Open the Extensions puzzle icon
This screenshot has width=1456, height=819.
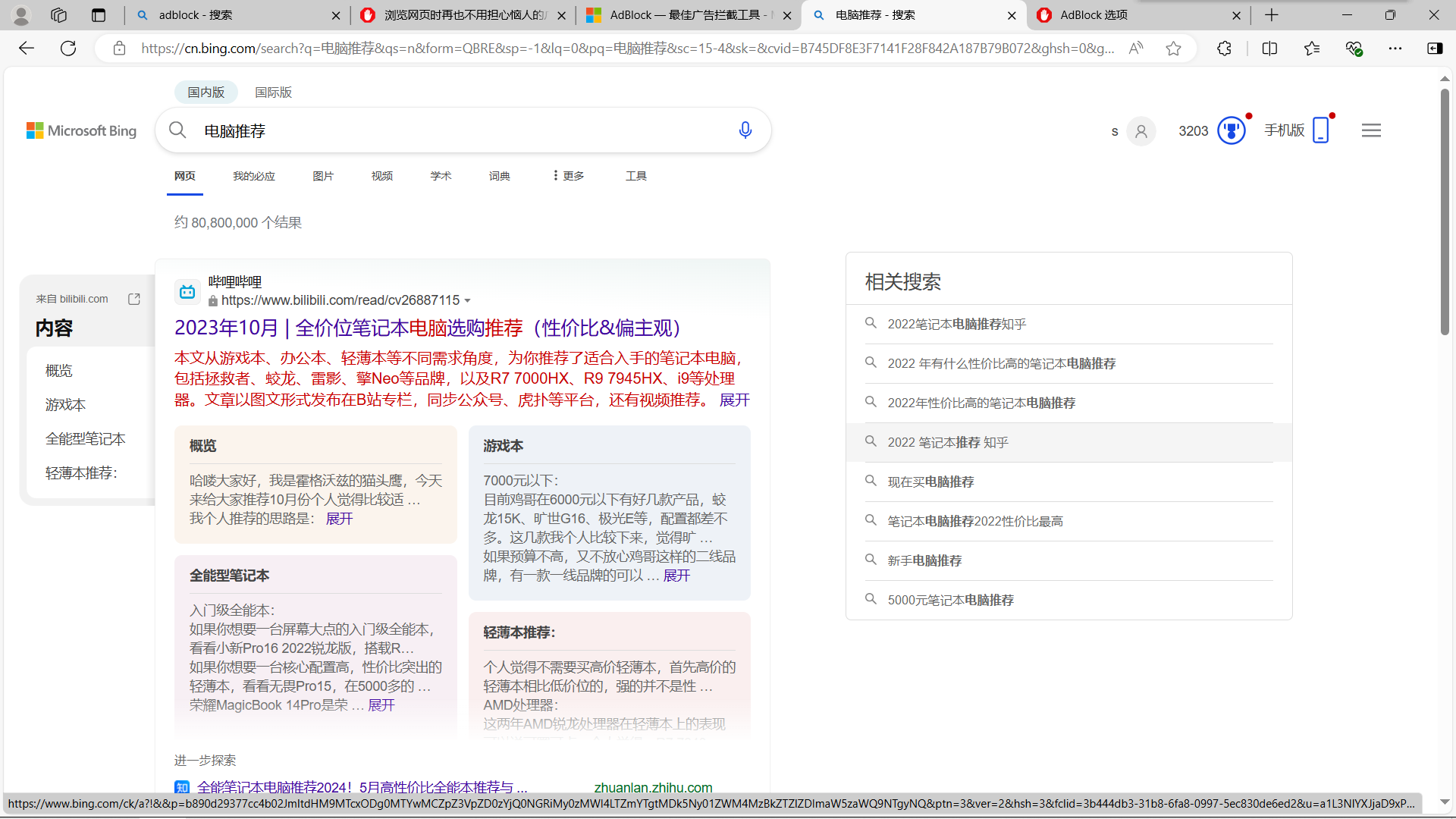point(1224,49)
